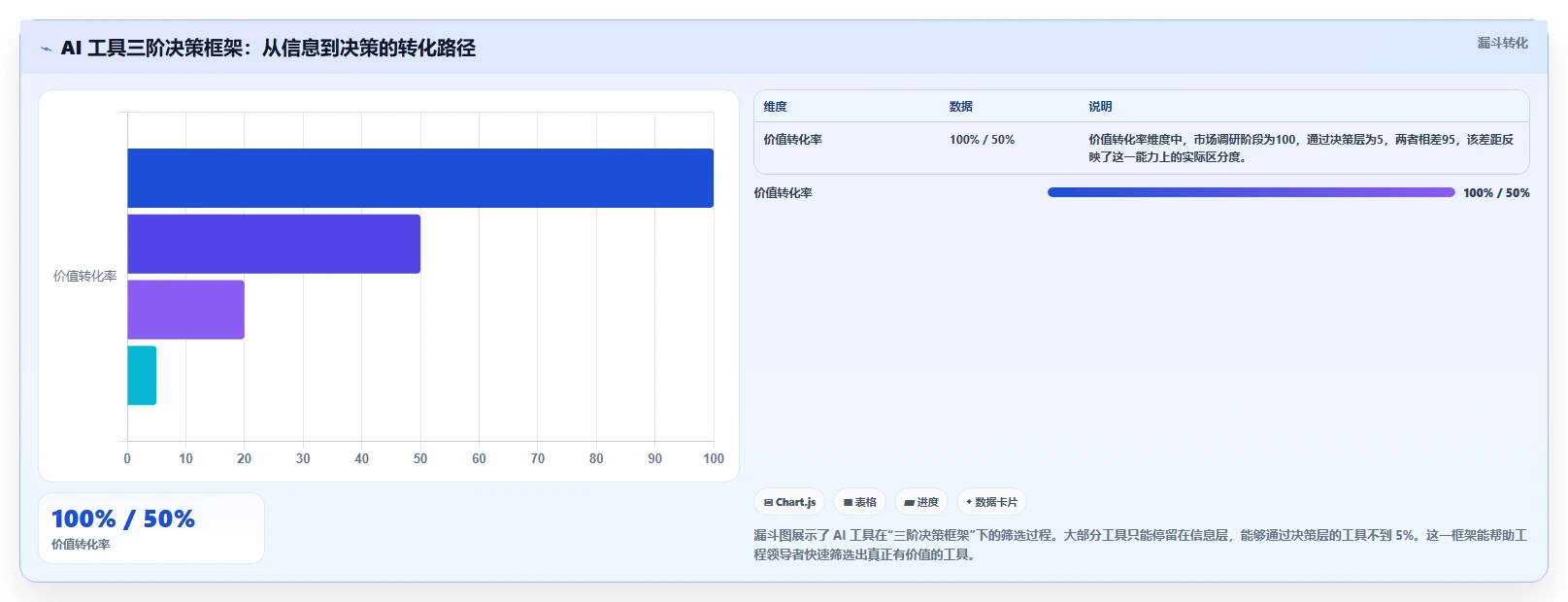Image resolution: width=1568 pixels, height=602 pixels.
Task: Select the 表格 chip
Action: click(x=859, y=502)
